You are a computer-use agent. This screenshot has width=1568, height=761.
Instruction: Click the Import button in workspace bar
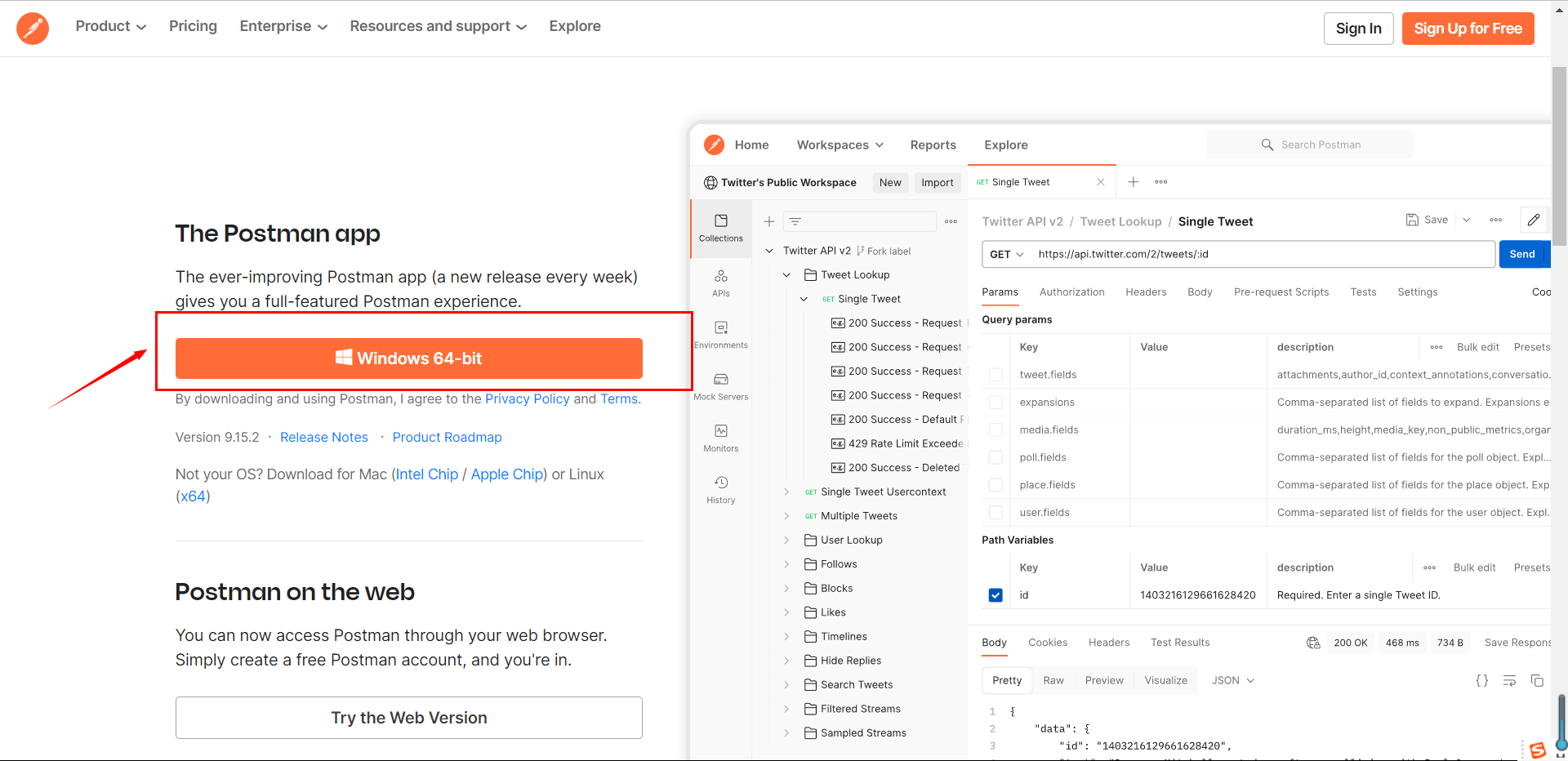937,183
